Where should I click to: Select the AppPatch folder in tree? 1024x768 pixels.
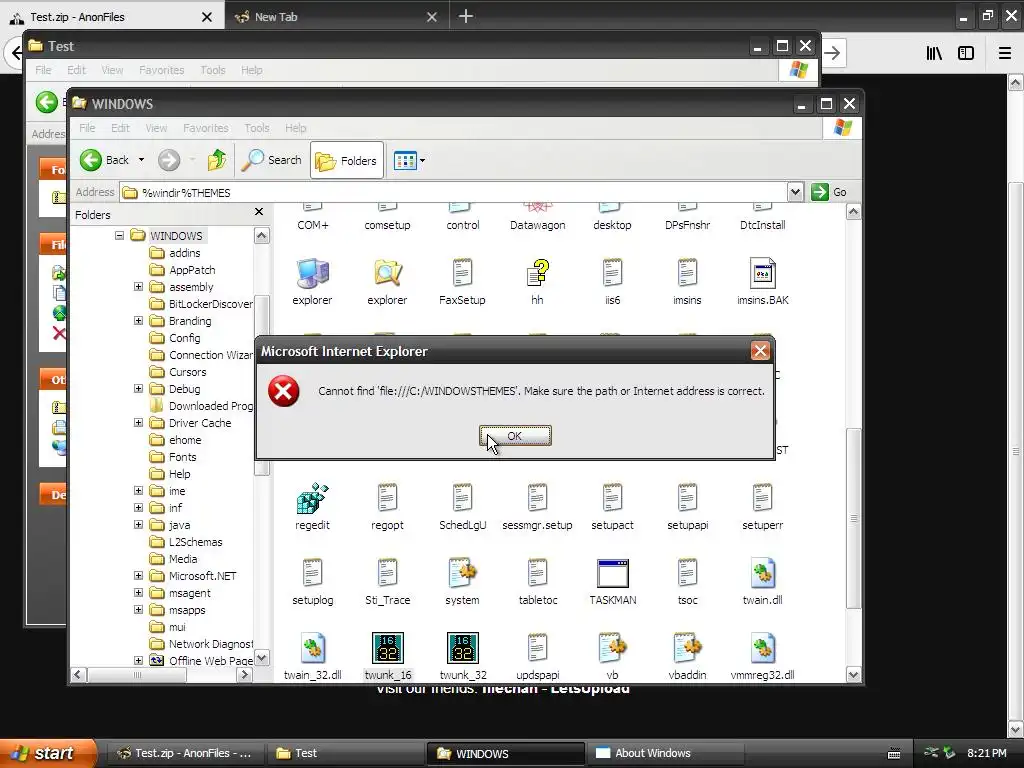pyautogui.click(x=182, y=270)
